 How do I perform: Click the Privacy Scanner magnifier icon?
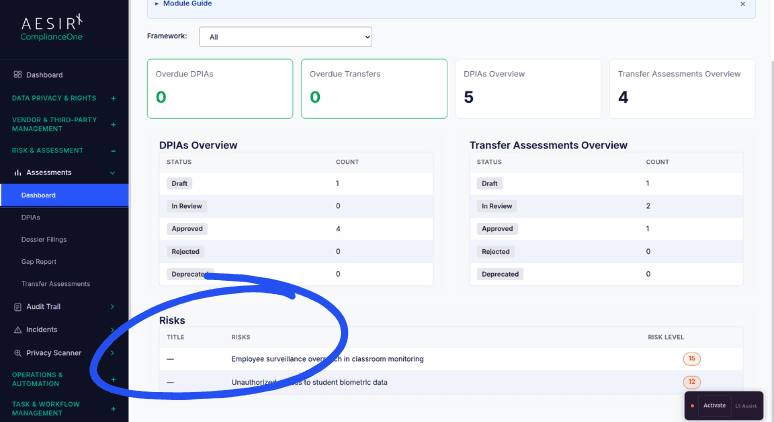tap(18, 353)
